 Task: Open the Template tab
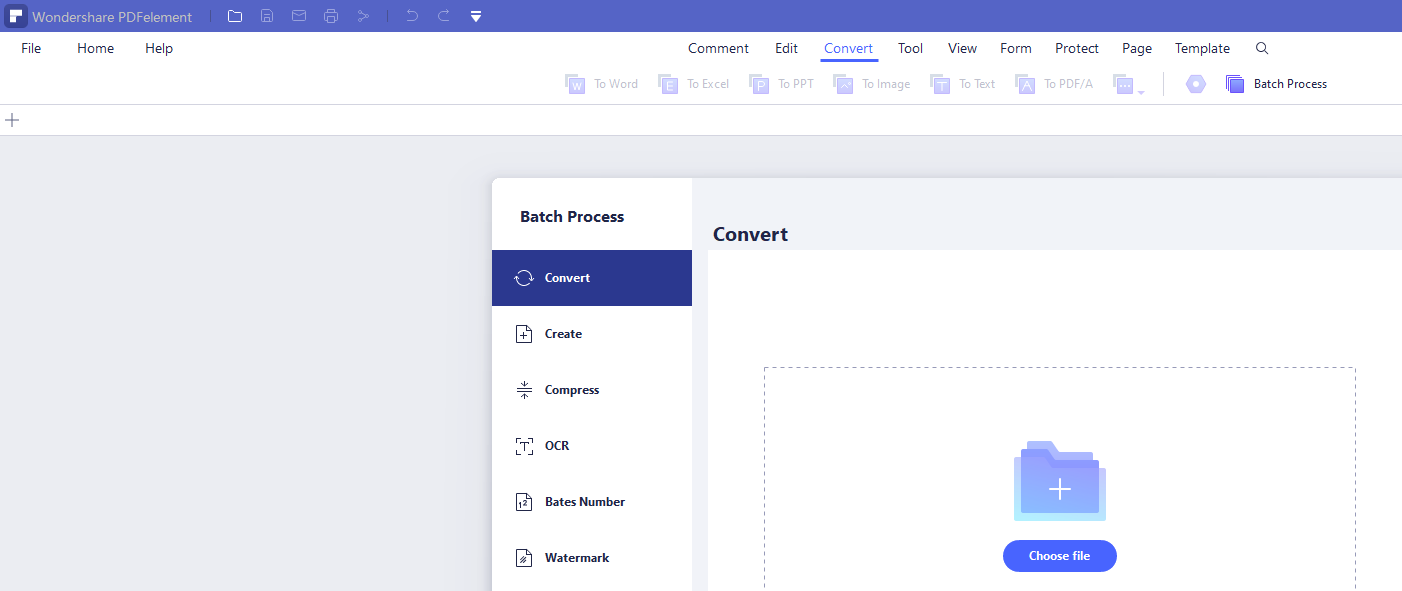(1202, 48)
